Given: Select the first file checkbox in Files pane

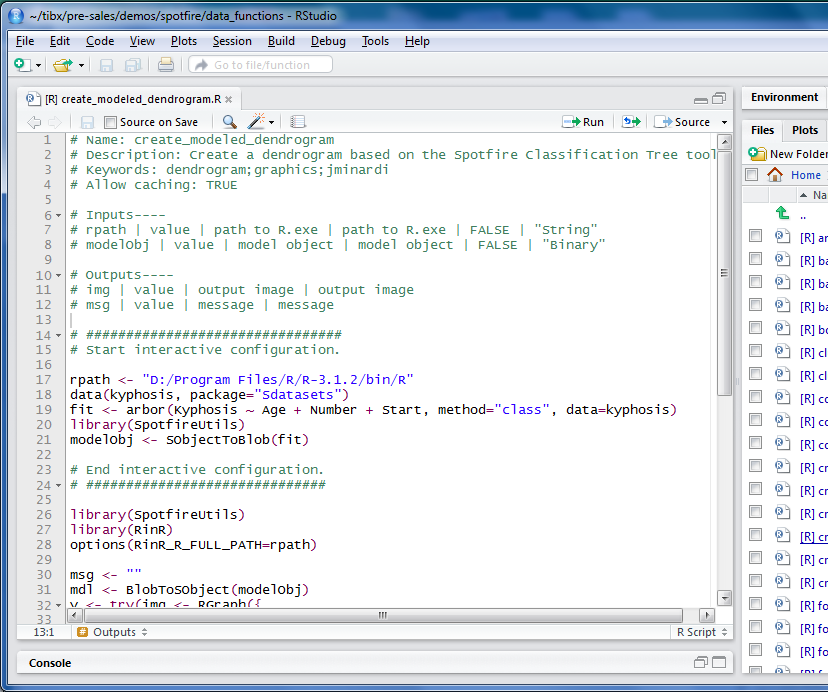Looking at the screenshot, I should click(755, 237).
